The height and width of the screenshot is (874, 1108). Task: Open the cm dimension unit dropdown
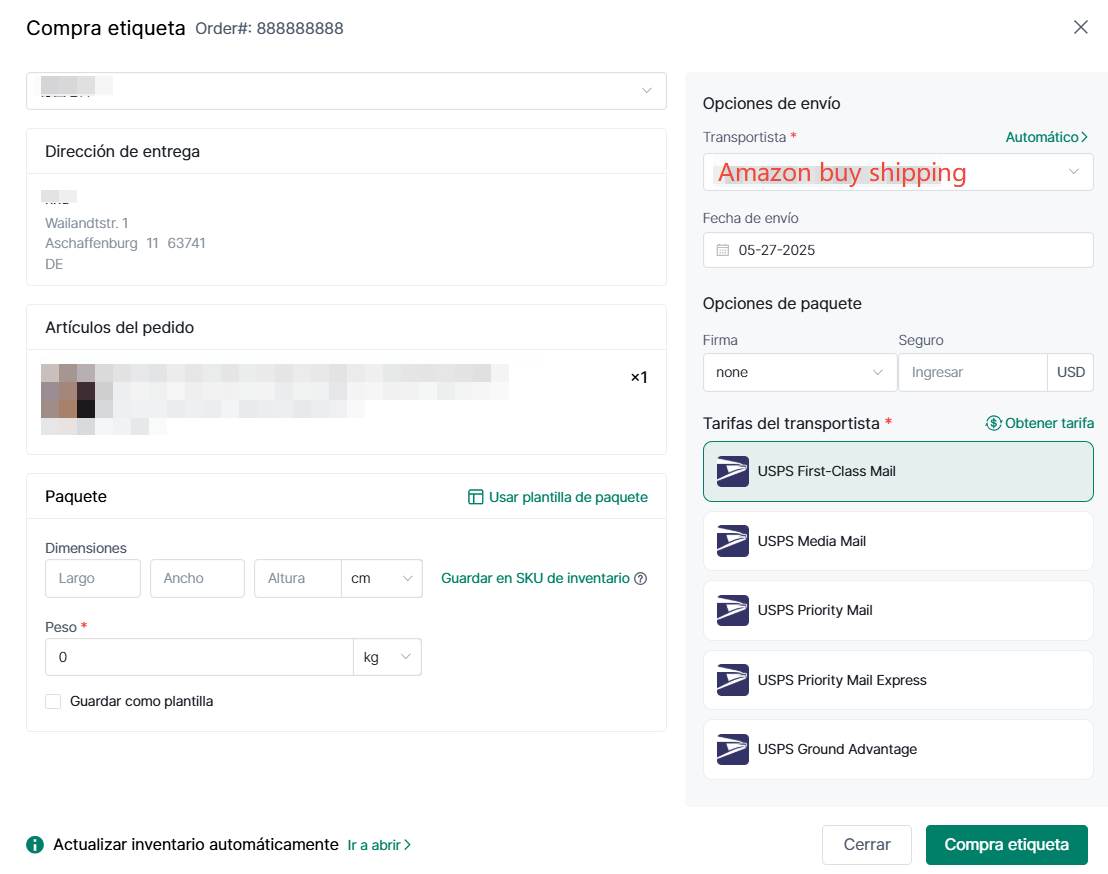pos(382,579)
